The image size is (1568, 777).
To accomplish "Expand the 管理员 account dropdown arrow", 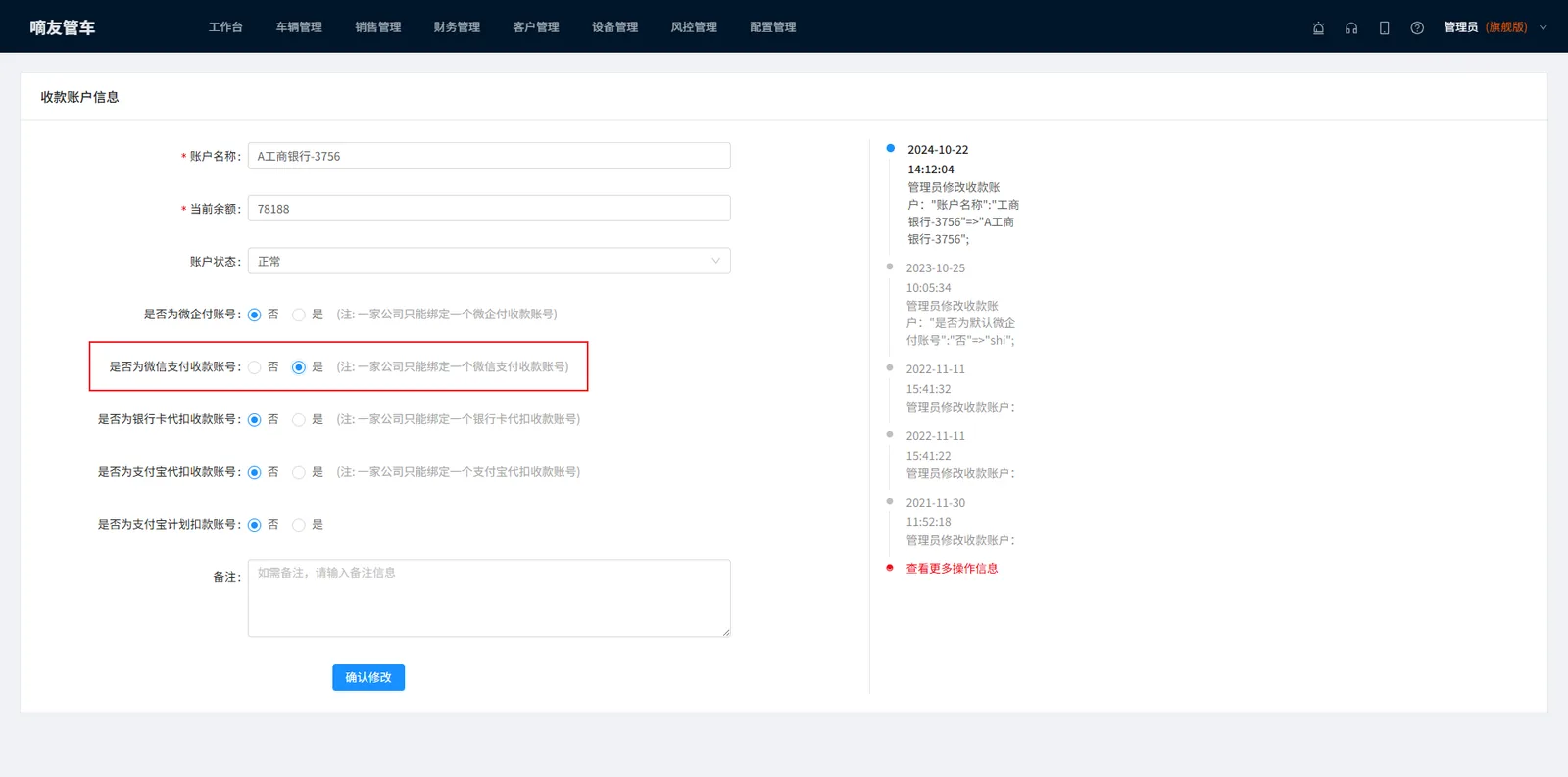I will [1543, 27].
